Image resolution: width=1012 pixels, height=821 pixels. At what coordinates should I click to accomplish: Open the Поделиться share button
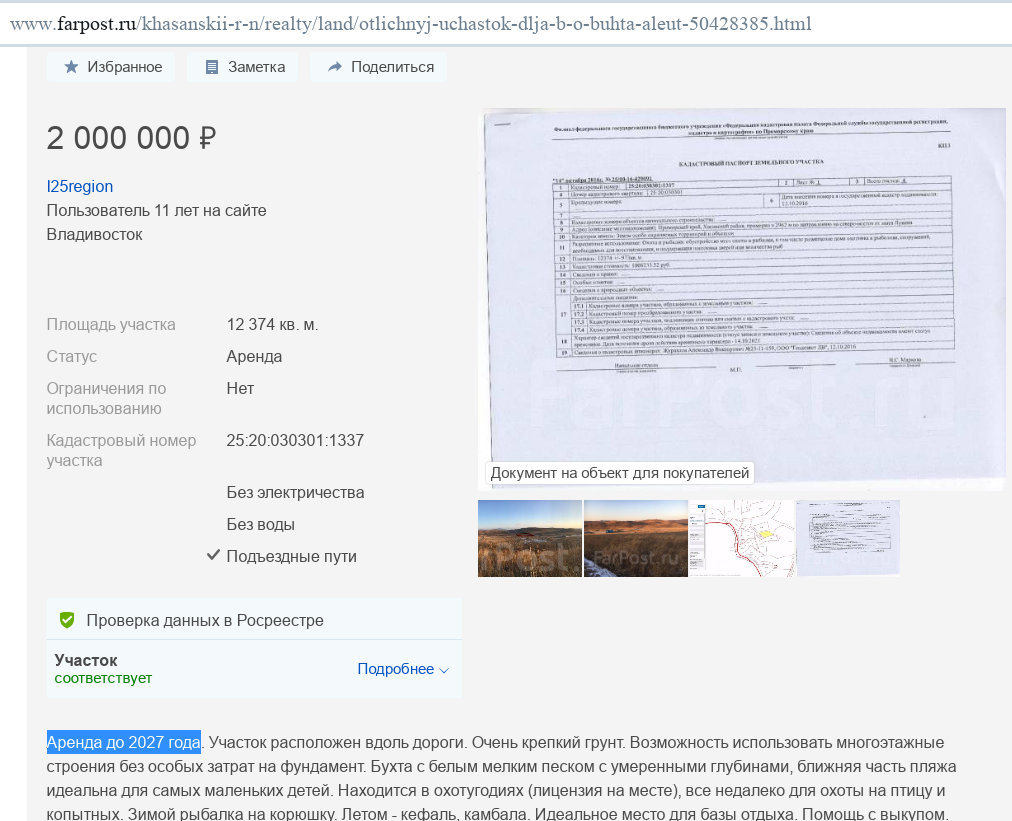[378, 66]
